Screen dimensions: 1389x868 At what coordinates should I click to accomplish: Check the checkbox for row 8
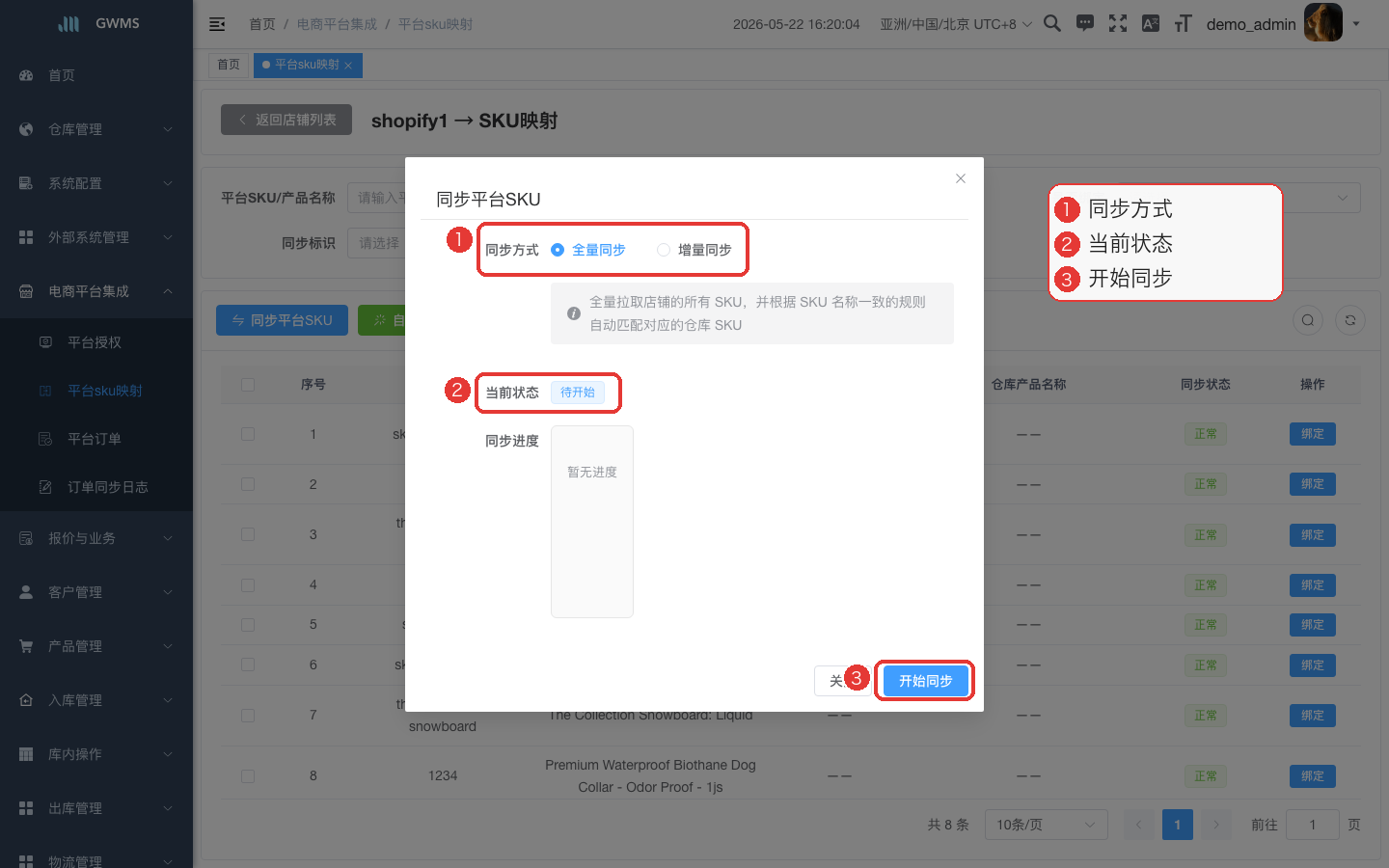[248, 776]
